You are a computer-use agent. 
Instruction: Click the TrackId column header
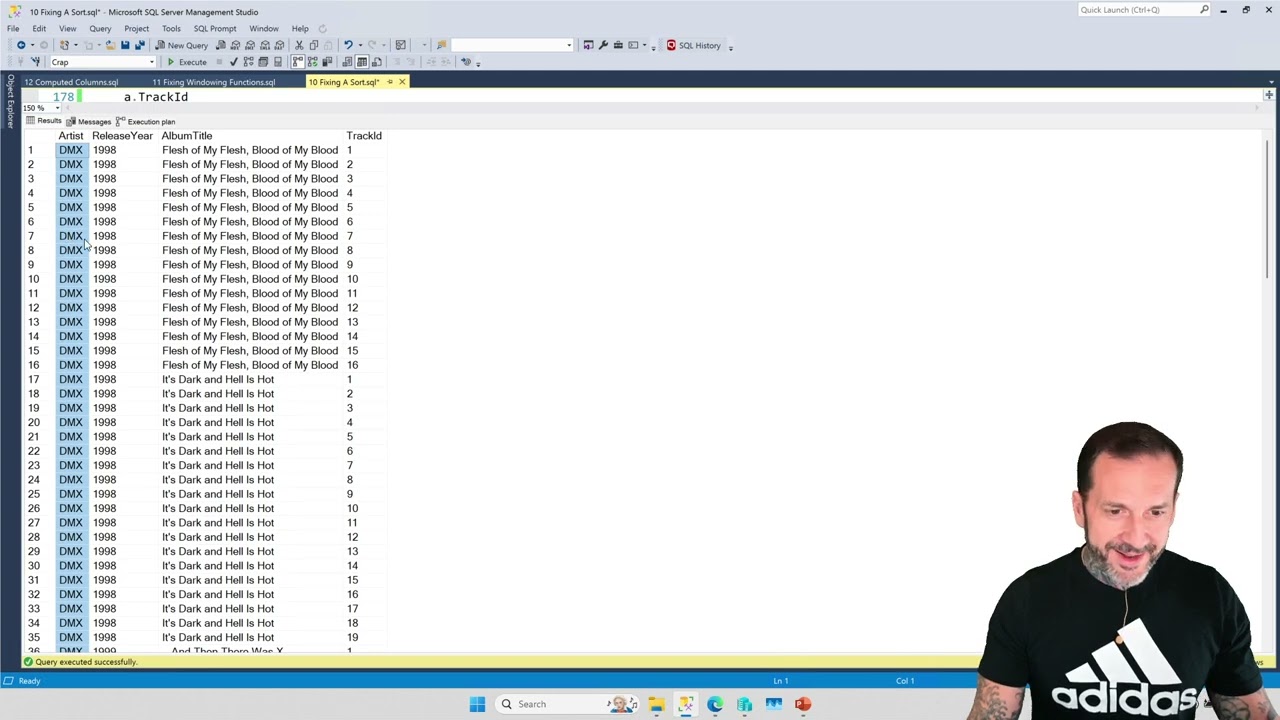364,136
